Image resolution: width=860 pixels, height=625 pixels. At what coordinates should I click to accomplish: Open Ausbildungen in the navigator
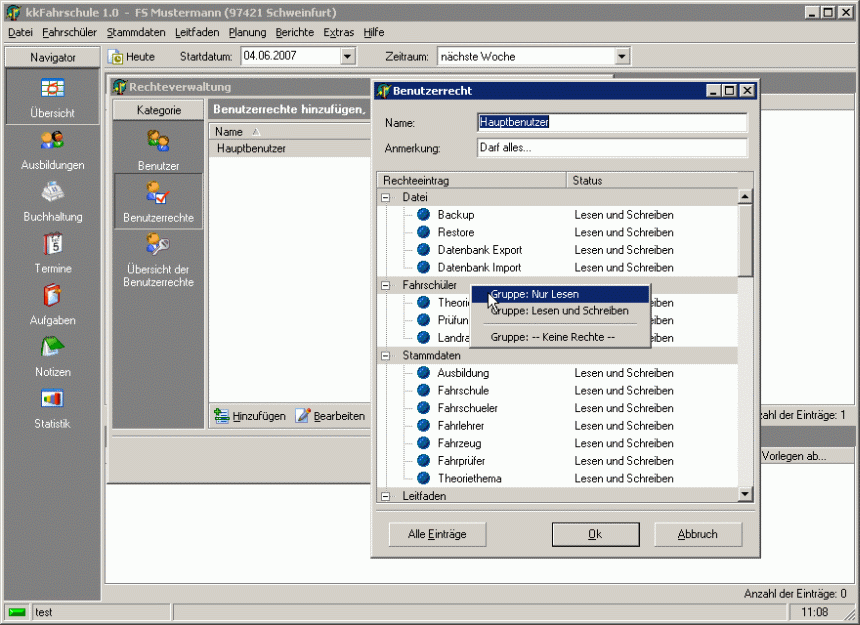click(52, 141)
